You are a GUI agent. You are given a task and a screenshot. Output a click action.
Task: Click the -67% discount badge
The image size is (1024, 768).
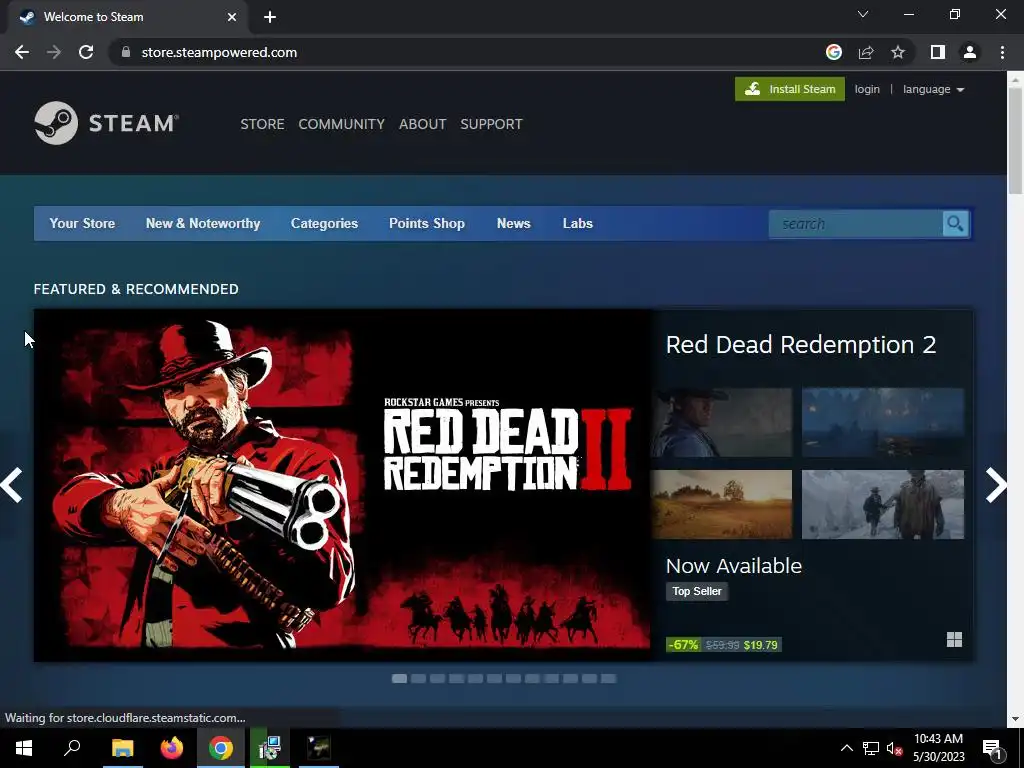click(683, 645)
